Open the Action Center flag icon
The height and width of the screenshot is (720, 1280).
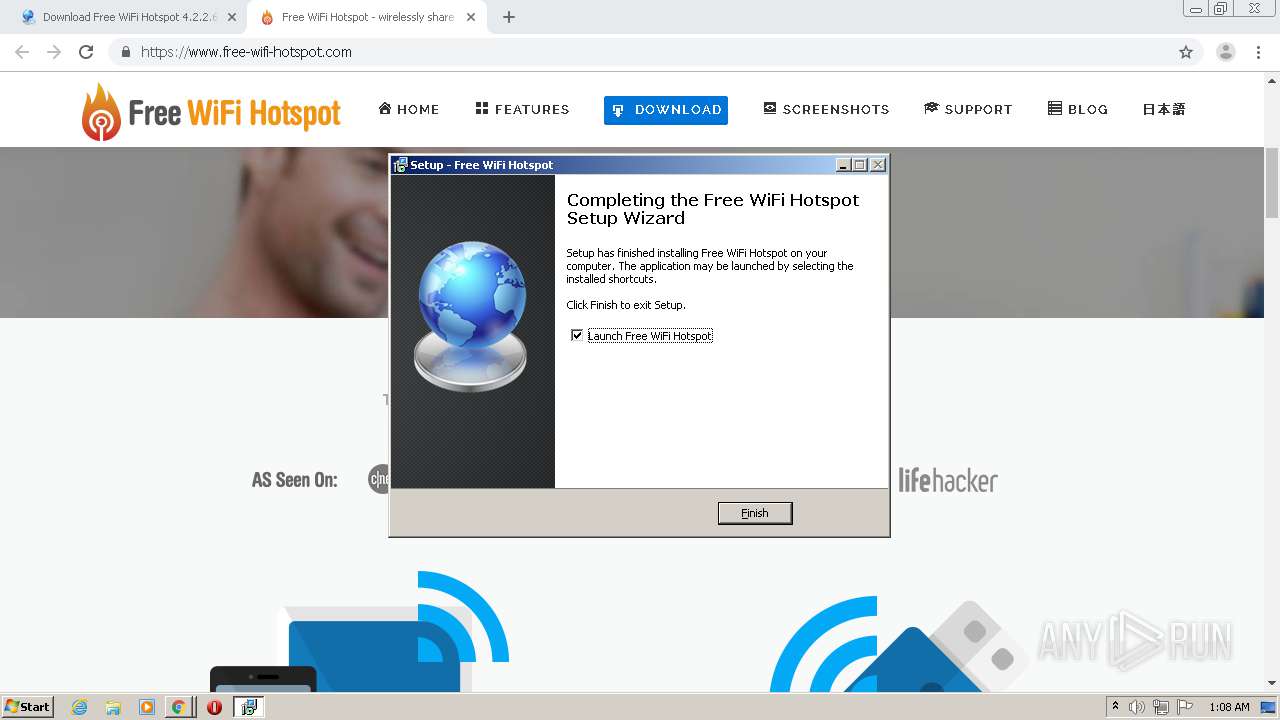coord(1185,707)
